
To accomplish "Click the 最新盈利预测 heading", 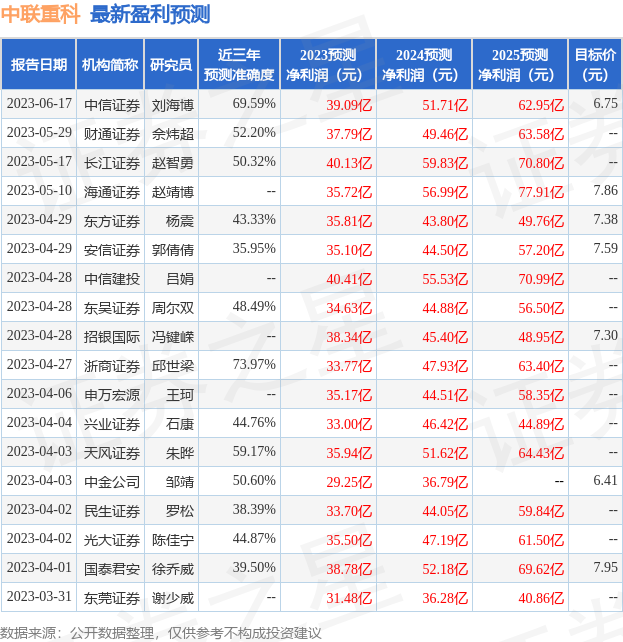I will 150,15.
